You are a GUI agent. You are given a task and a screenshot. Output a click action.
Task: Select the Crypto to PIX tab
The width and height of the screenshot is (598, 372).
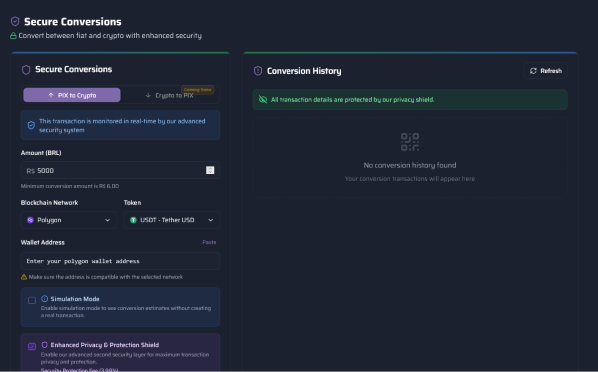[x=170, y=95]
